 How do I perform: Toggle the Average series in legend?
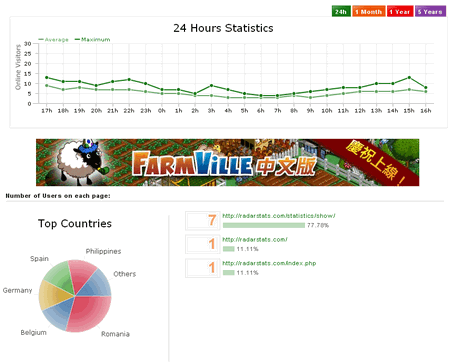[53, 39]
